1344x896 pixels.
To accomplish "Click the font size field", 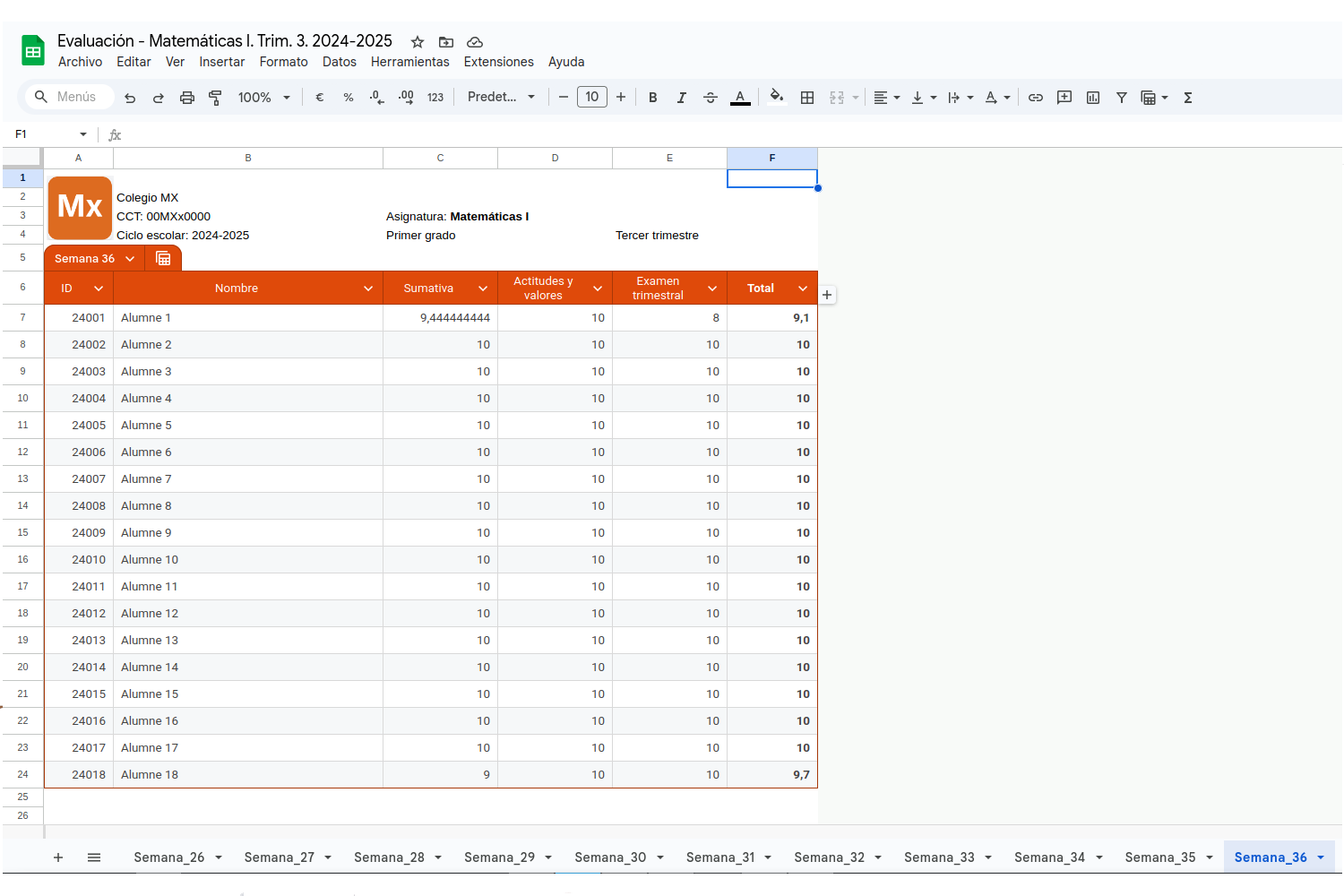I will pyautogui.click(x=592, y=97).
